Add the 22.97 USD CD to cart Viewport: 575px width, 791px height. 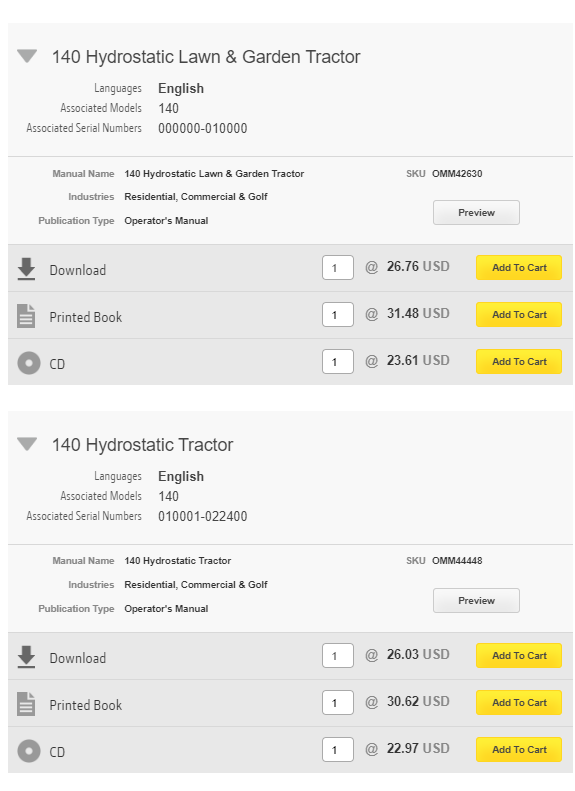(x=519, y=749)
